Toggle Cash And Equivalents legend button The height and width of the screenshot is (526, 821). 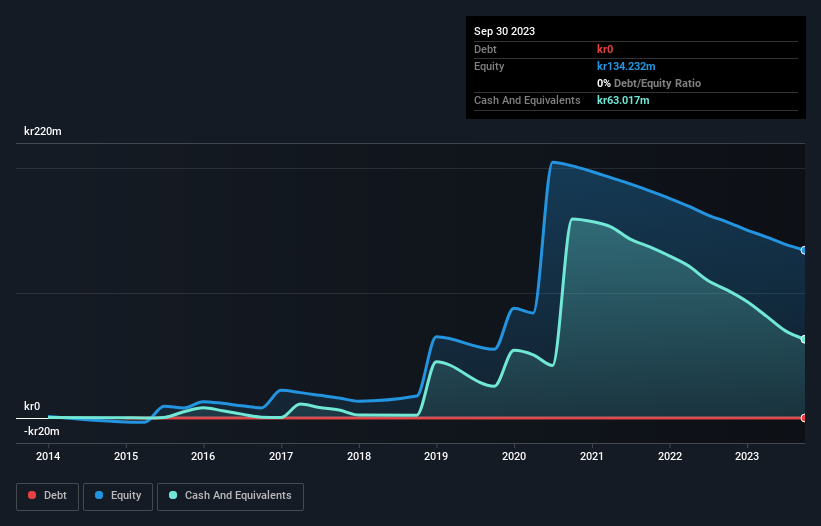[x=230, y=496]
